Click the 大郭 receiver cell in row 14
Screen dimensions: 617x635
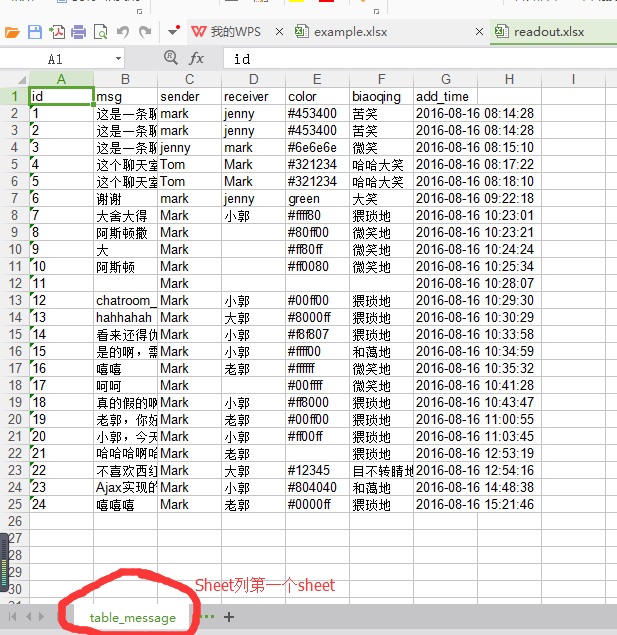(x=253, y=318)
